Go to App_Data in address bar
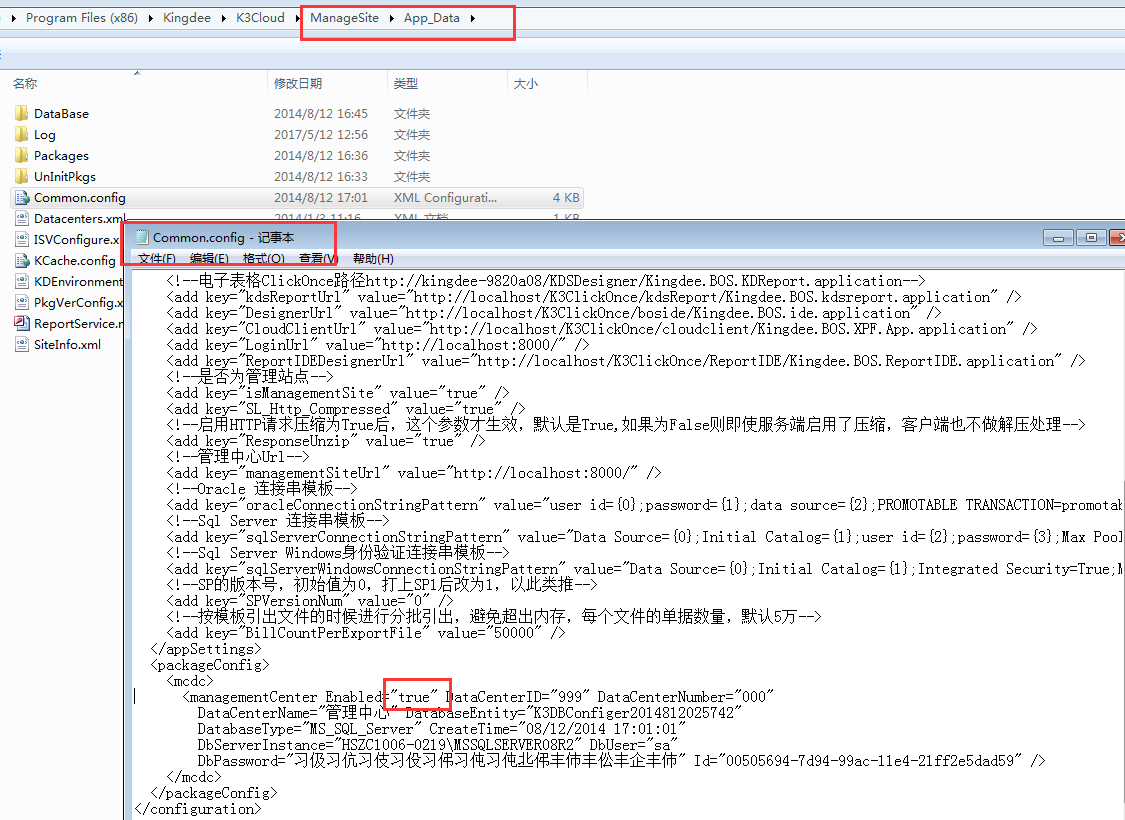The width and height of the screenshot is (1125, 820). coord(432,18)
